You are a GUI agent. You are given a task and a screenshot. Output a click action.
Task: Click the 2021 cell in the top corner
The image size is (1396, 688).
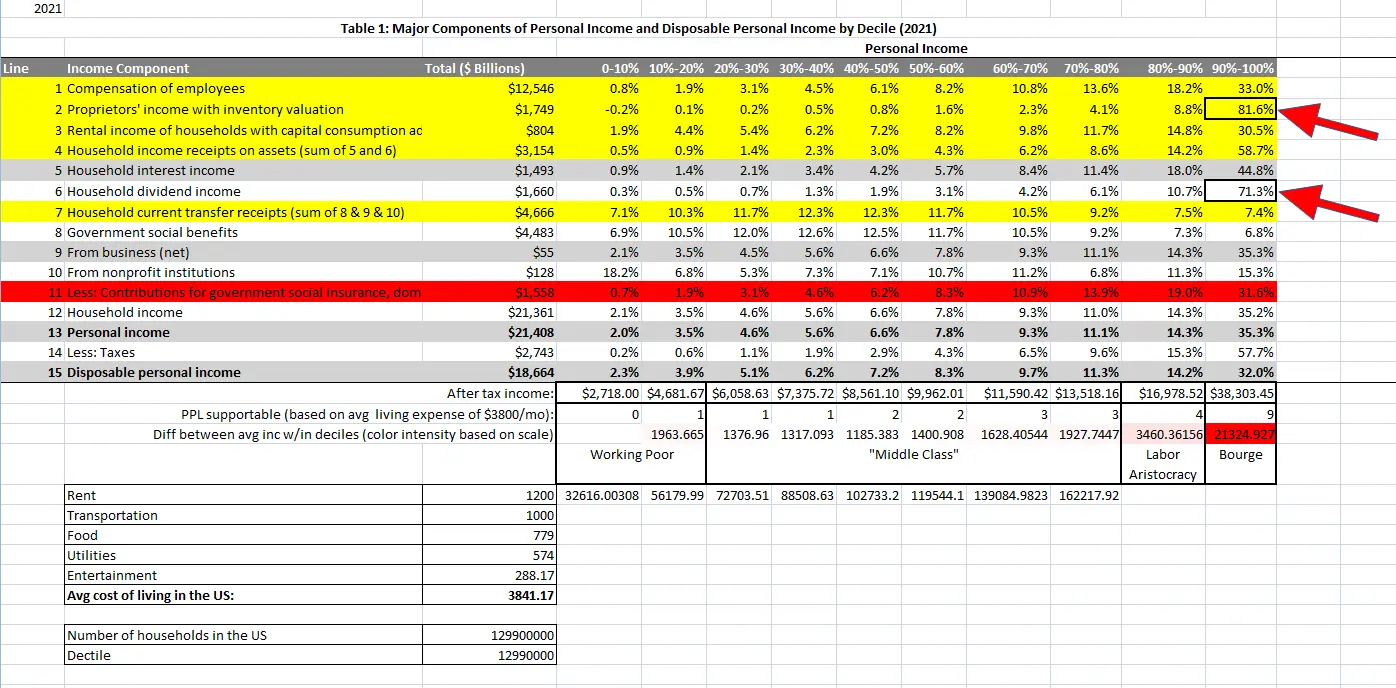pyautogui.click(x=47, y=8)
